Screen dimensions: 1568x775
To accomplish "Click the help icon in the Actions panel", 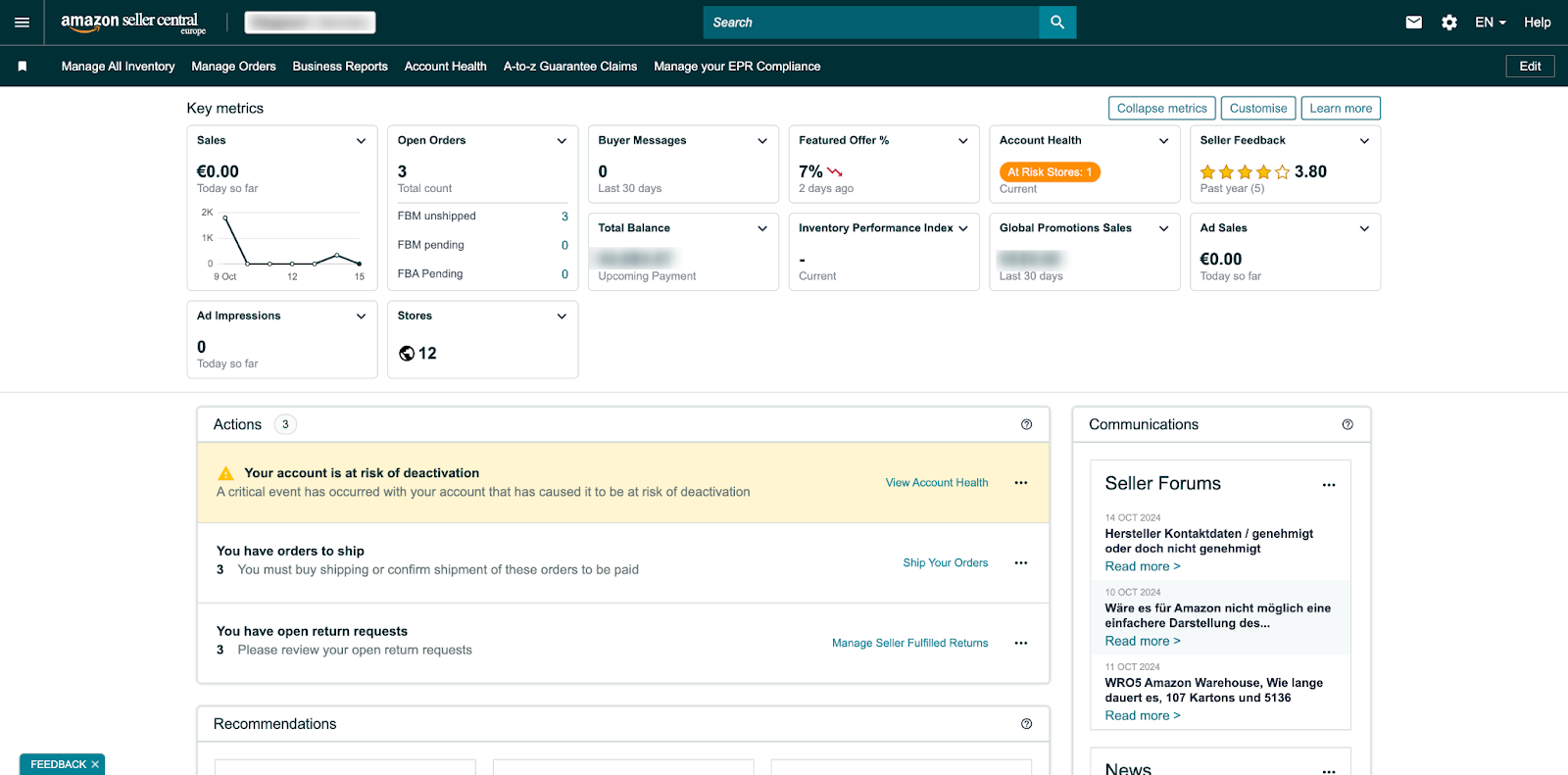I will [1026, 424].
